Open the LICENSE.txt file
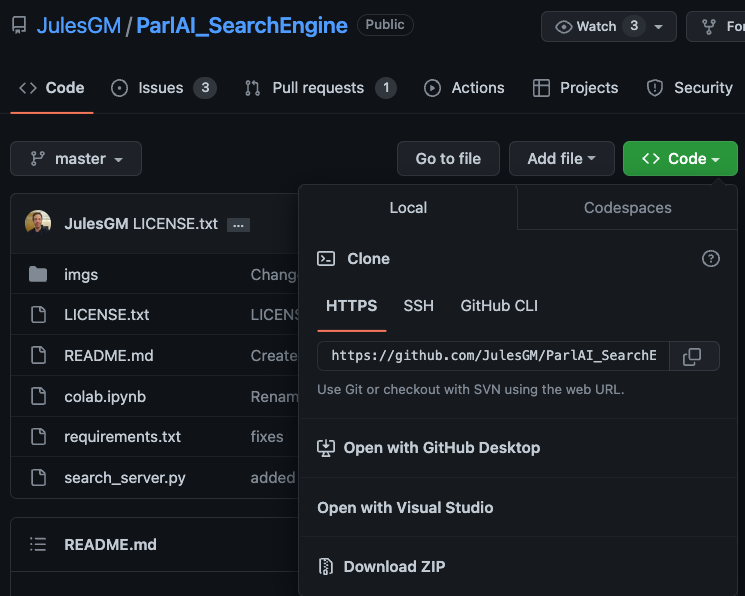 107,314
